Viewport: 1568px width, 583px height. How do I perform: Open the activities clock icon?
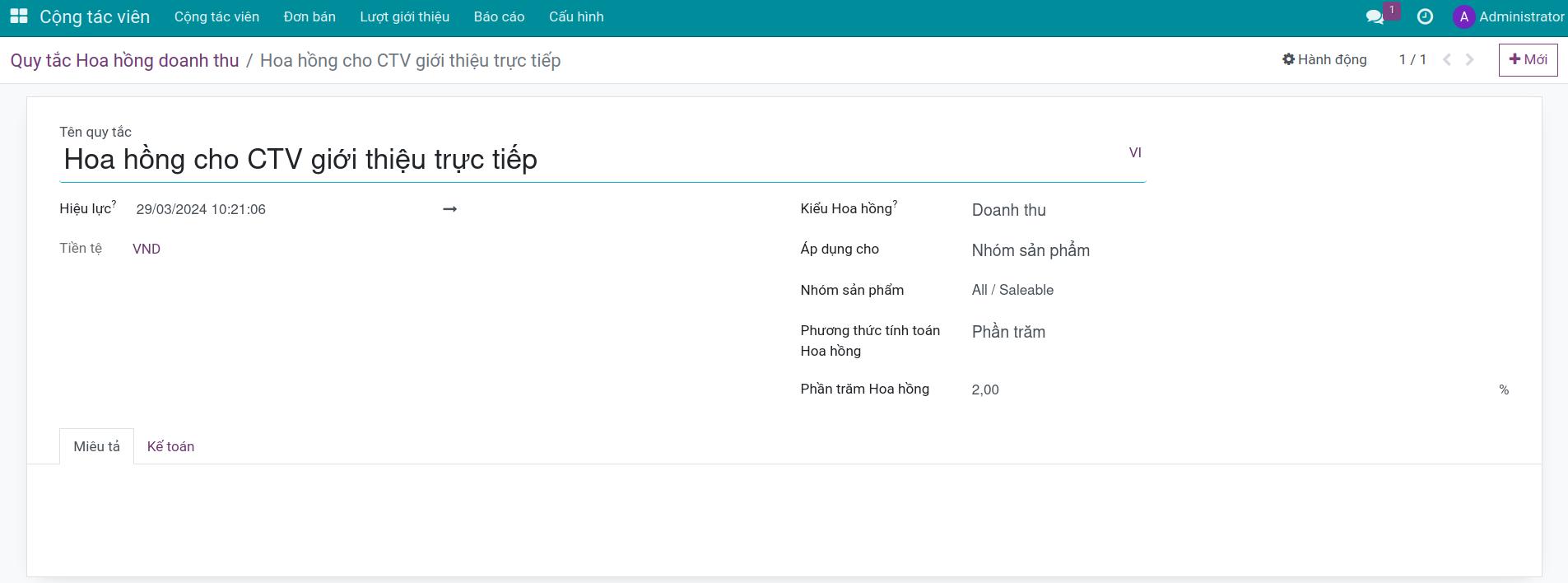(1425, 16)
